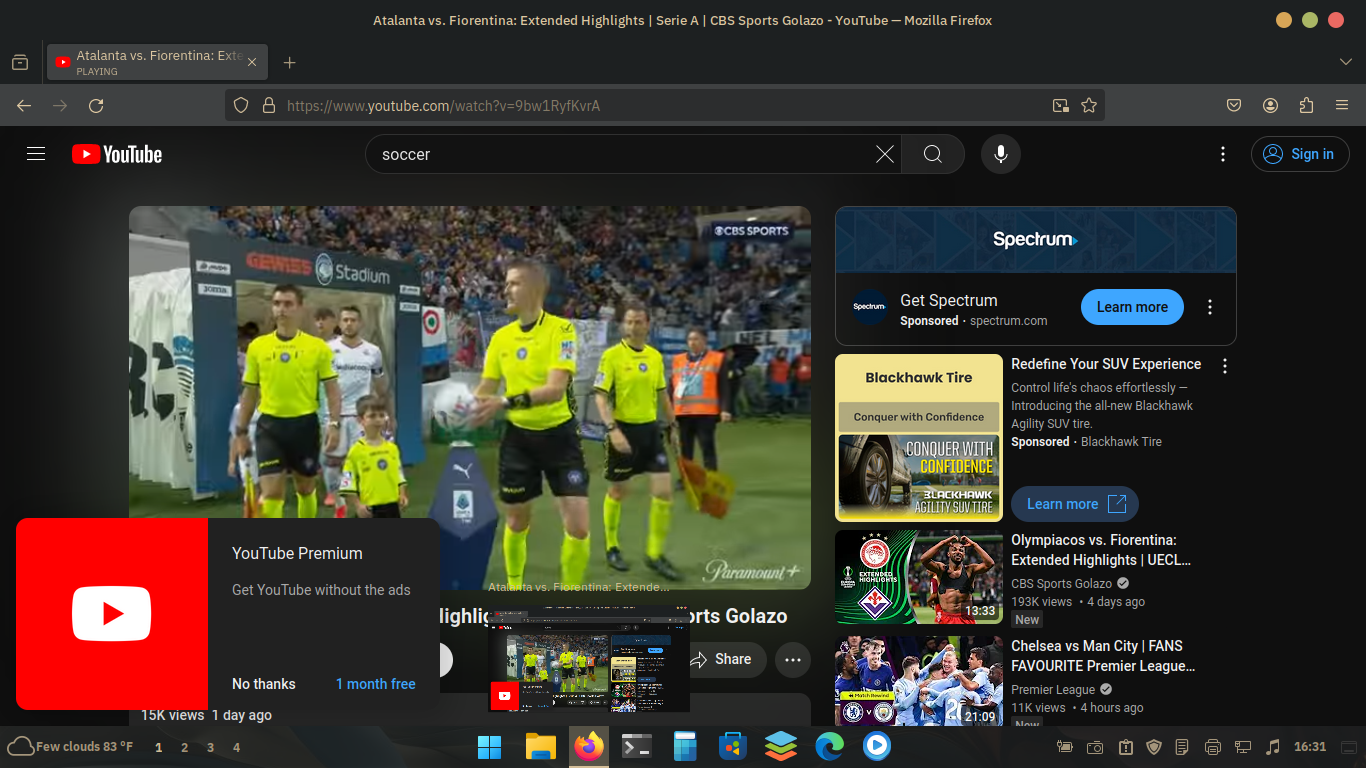Open the weather widget in taskbar

70,747
